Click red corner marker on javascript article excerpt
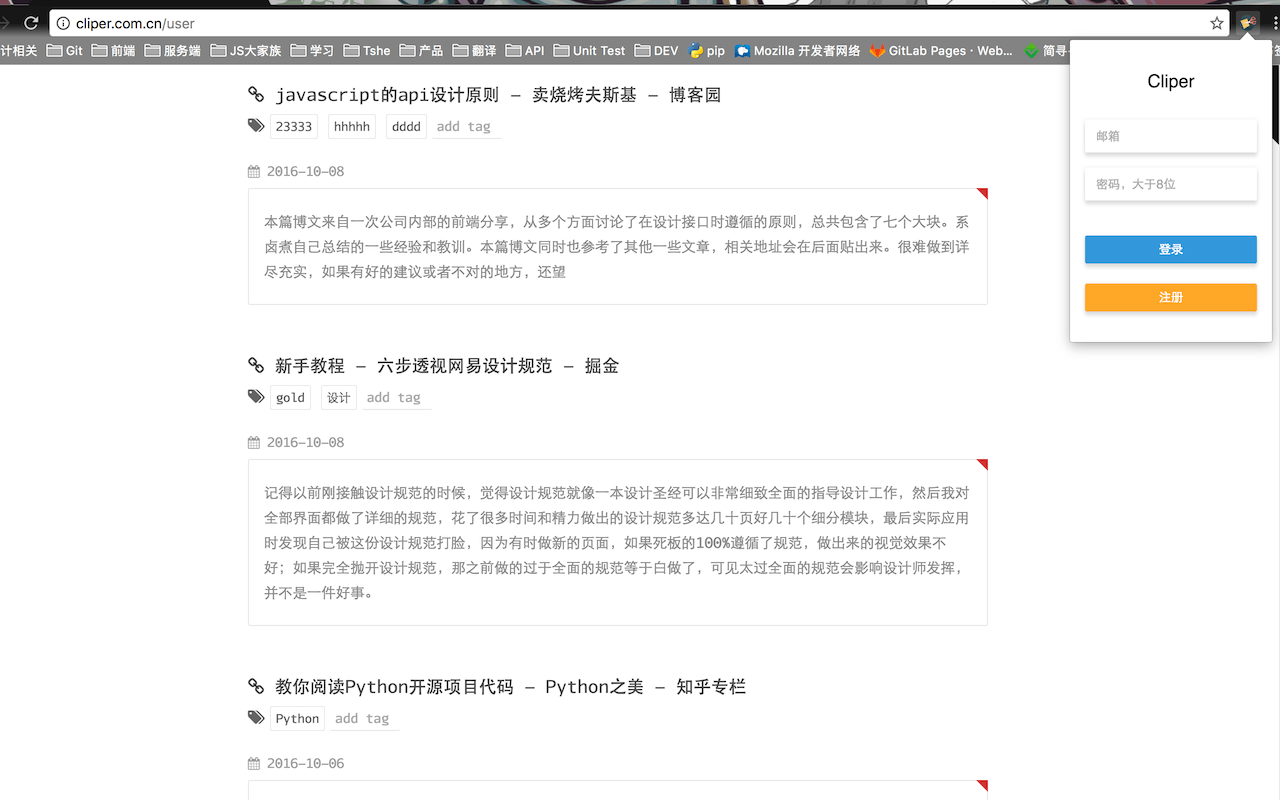Viewport: 1280px width, 800px height. 982,193
